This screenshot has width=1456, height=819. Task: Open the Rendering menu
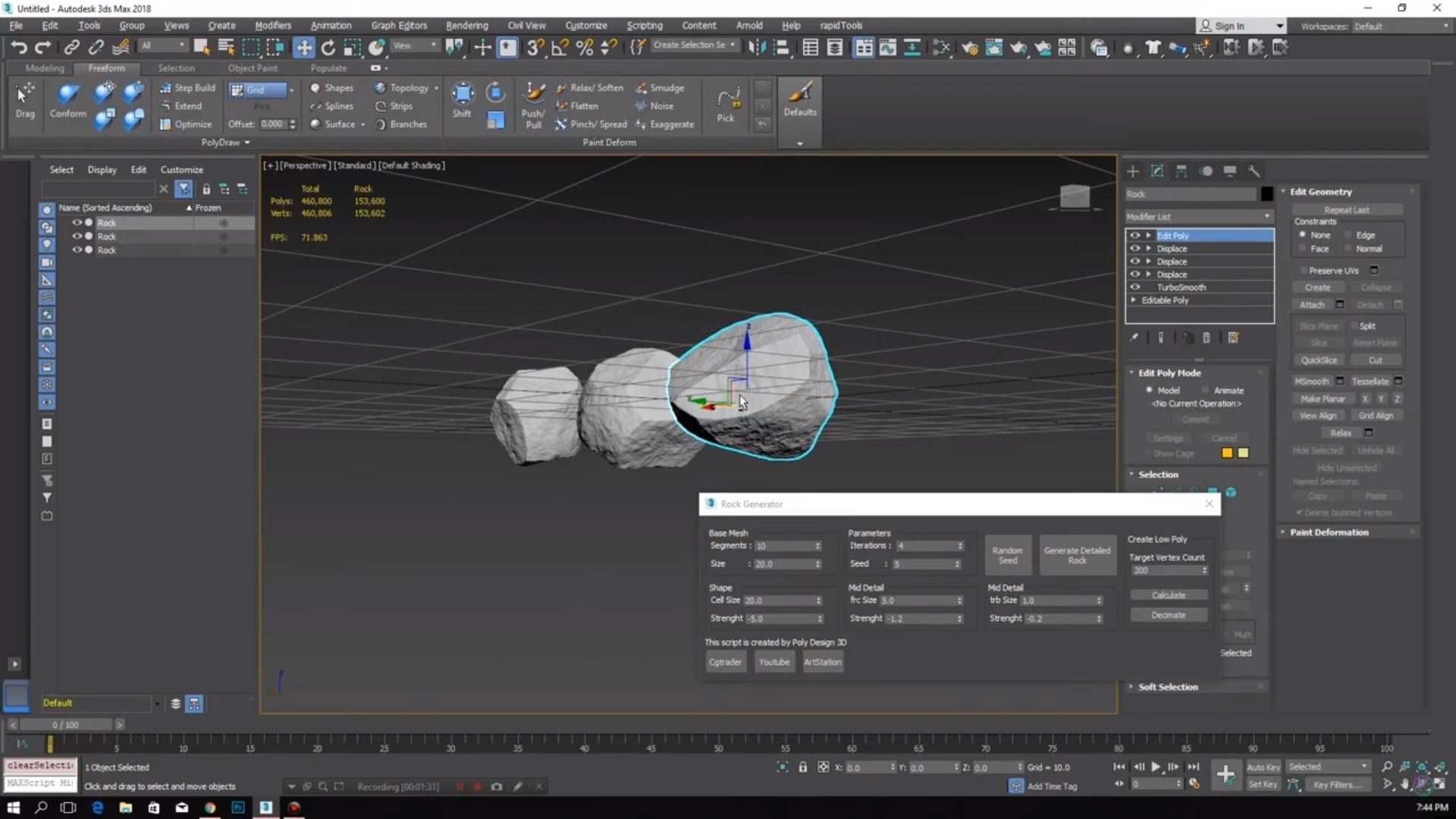(466, 25)
